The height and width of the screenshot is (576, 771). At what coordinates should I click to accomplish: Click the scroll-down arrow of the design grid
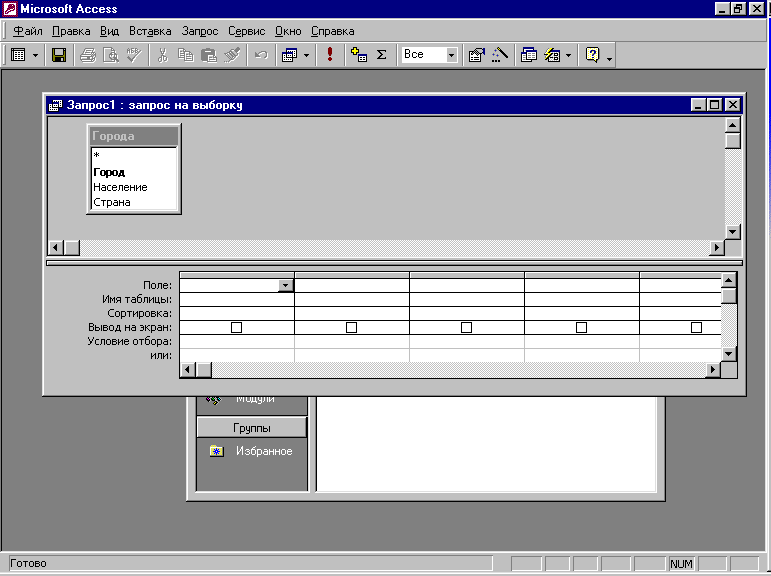tap(729, 354)
